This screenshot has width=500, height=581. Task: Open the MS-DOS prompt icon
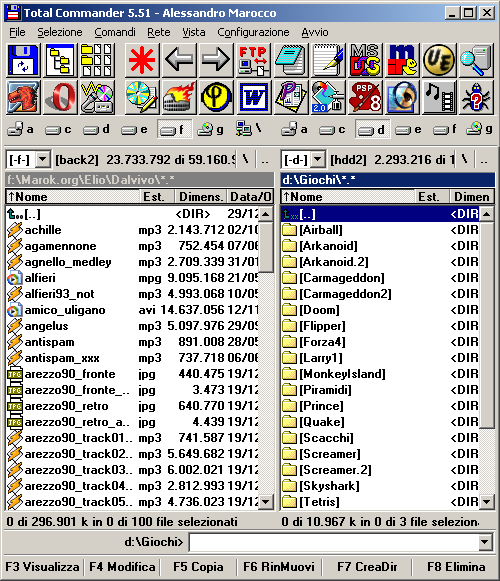(365, 60)
